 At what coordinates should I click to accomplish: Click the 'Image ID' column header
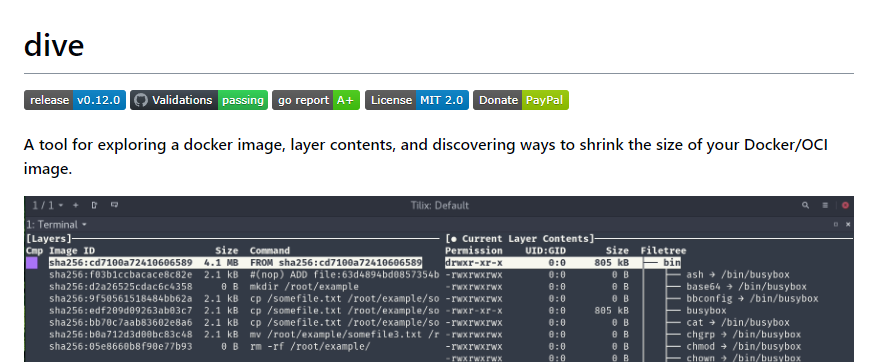(x=72, y=251)
